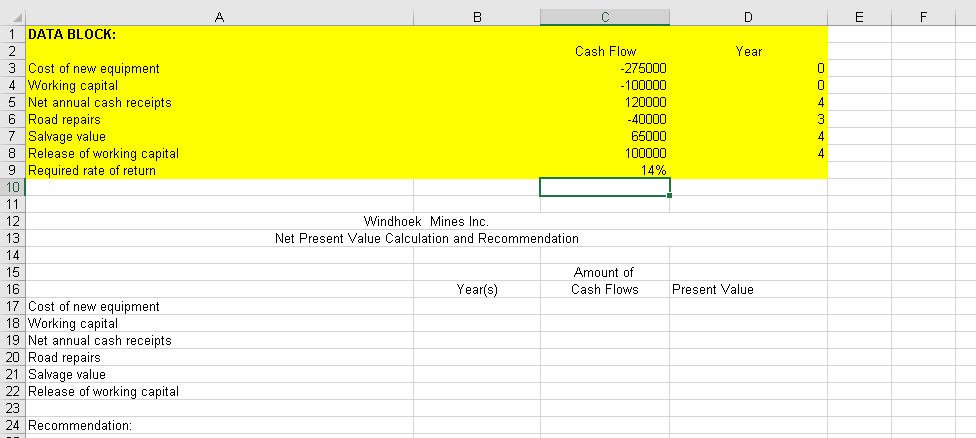Image resolution: width=976 pixels, height=438 pixels.
Task: Click the 'Cash Flows' heading in row 16
Action: pos(605,289)
